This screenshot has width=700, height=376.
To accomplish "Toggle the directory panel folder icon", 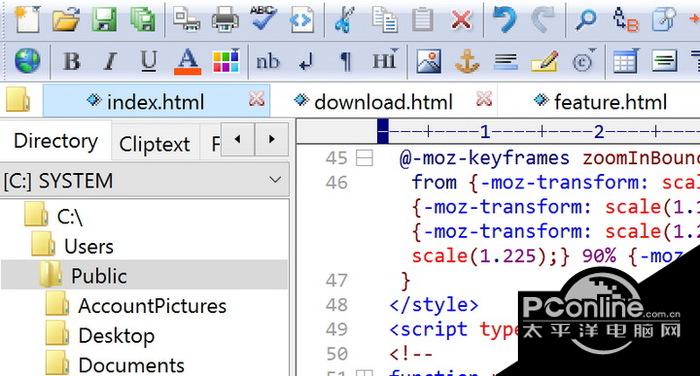I will [x=18, y=100].
